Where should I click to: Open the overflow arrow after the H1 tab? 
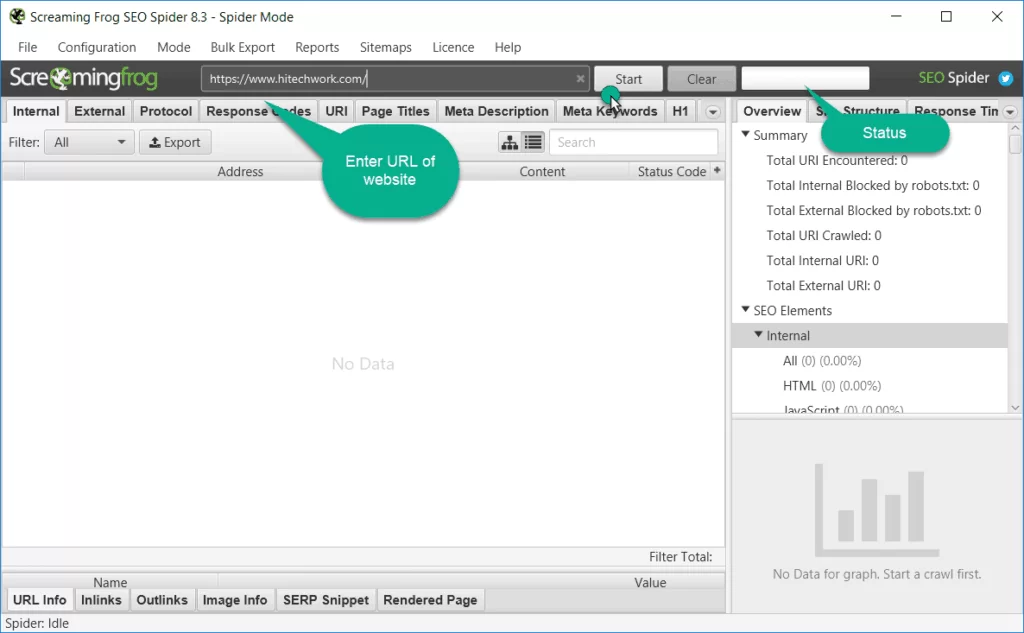[x=712, y=112]
